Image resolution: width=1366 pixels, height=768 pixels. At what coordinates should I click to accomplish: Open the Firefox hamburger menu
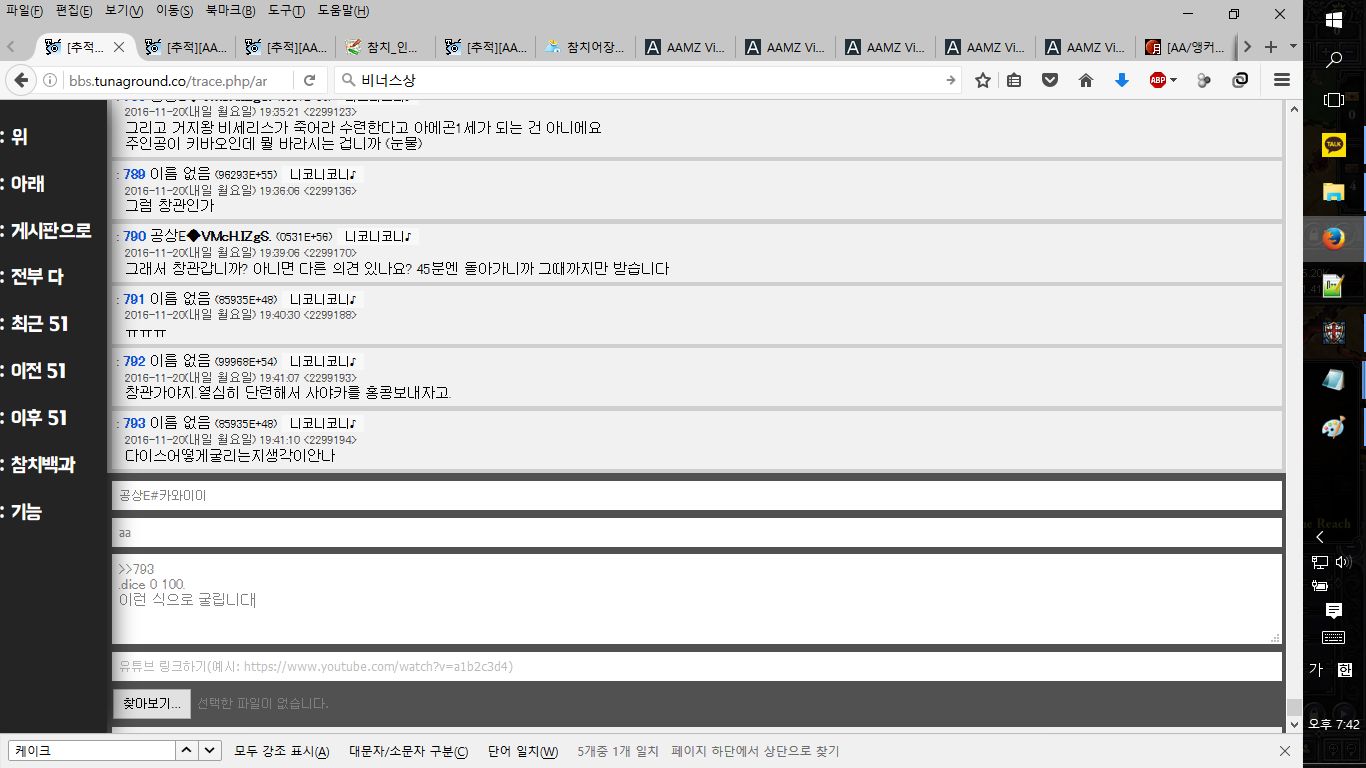(x=1281, y=80)
